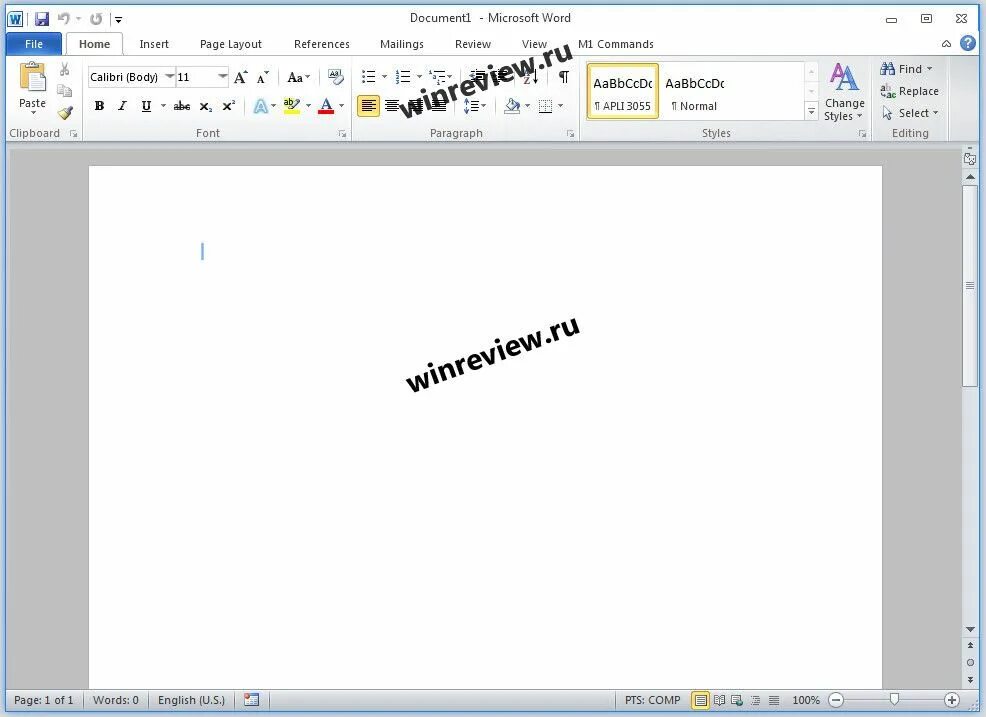Click the Paste button

tap(32, 88)
